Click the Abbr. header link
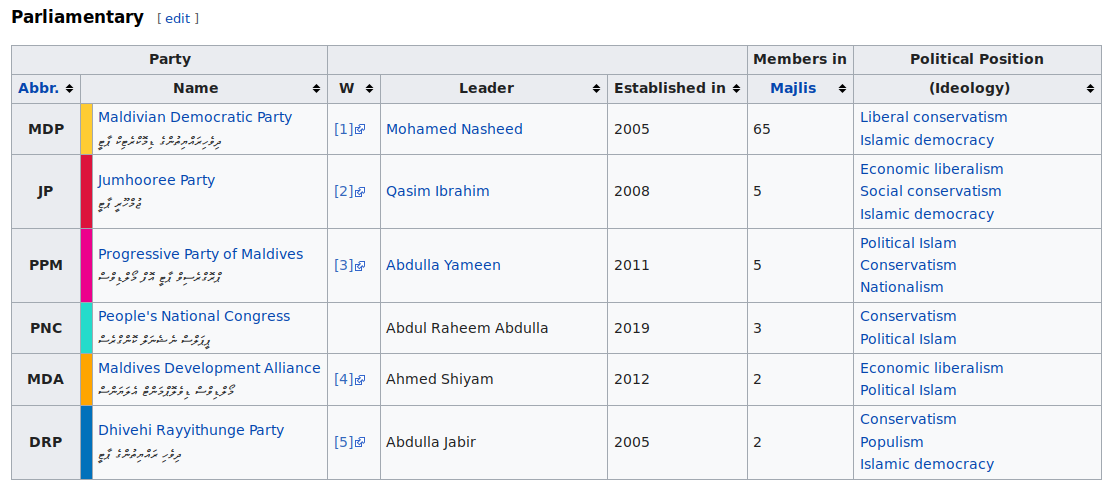Image resolution: width=1110 pixels, height=488 pixels. [38, 88]
